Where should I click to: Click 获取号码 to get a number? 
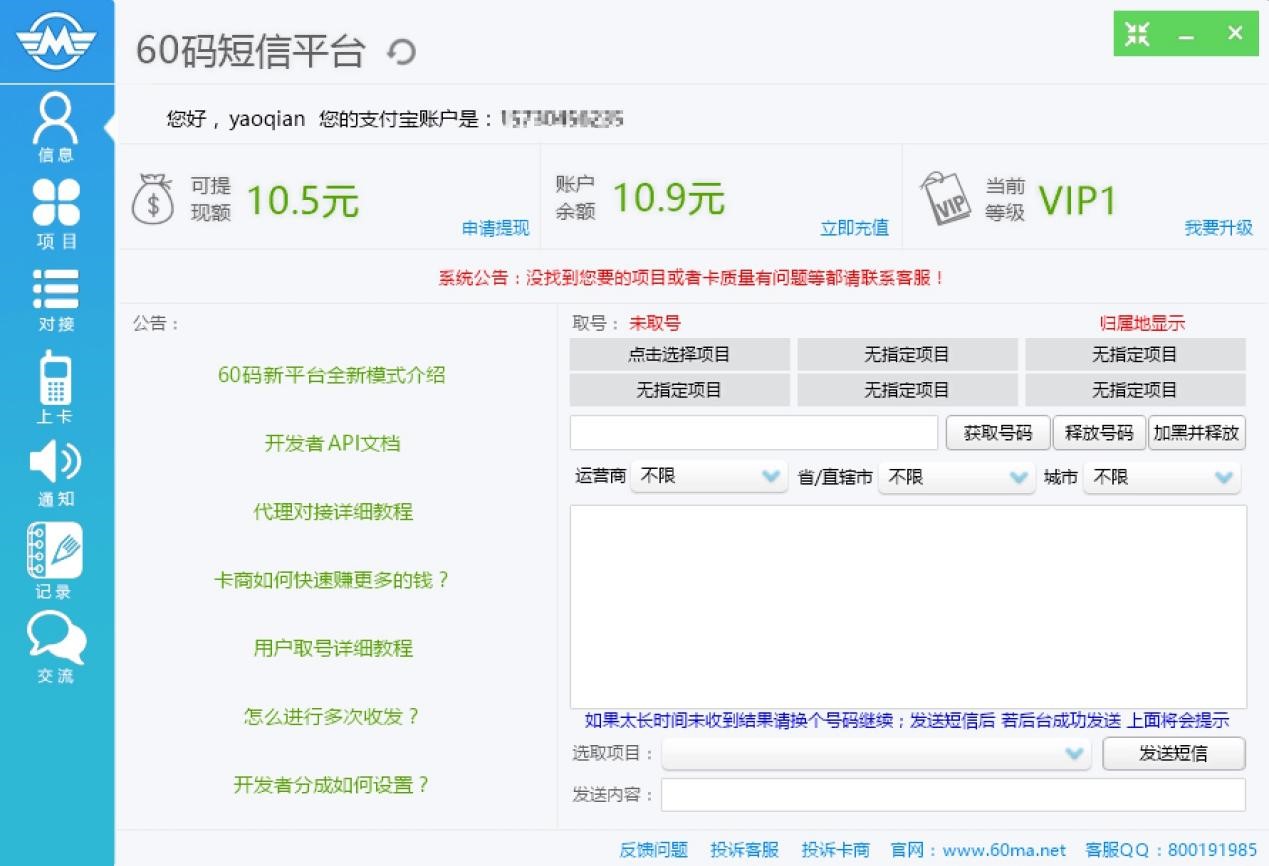[x=997, y=432]
